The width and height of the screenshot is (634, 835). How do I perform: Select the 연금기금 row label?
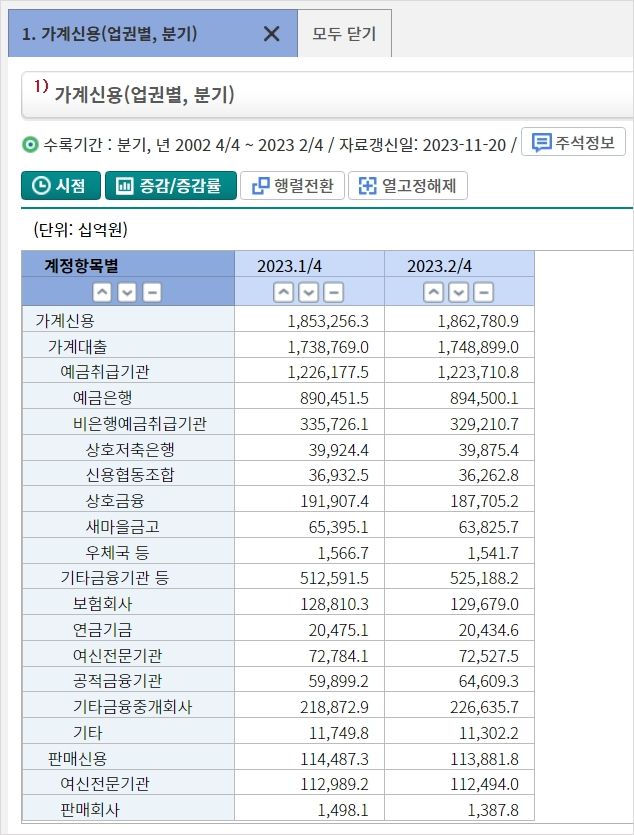(103, 630)
